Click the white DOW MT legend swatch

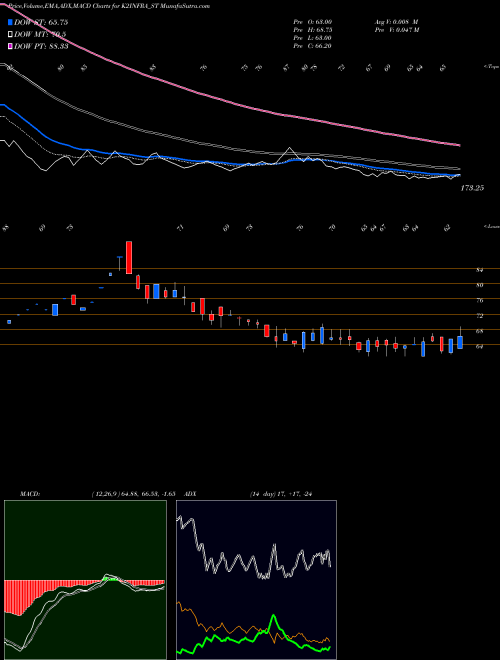(10, 35)
